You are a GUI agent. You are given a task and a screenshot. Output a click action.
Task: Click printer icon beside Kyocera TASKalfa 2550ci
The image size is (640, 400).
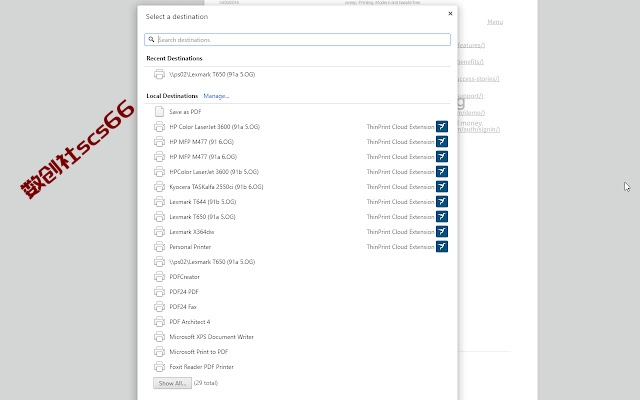pos(159,187)
